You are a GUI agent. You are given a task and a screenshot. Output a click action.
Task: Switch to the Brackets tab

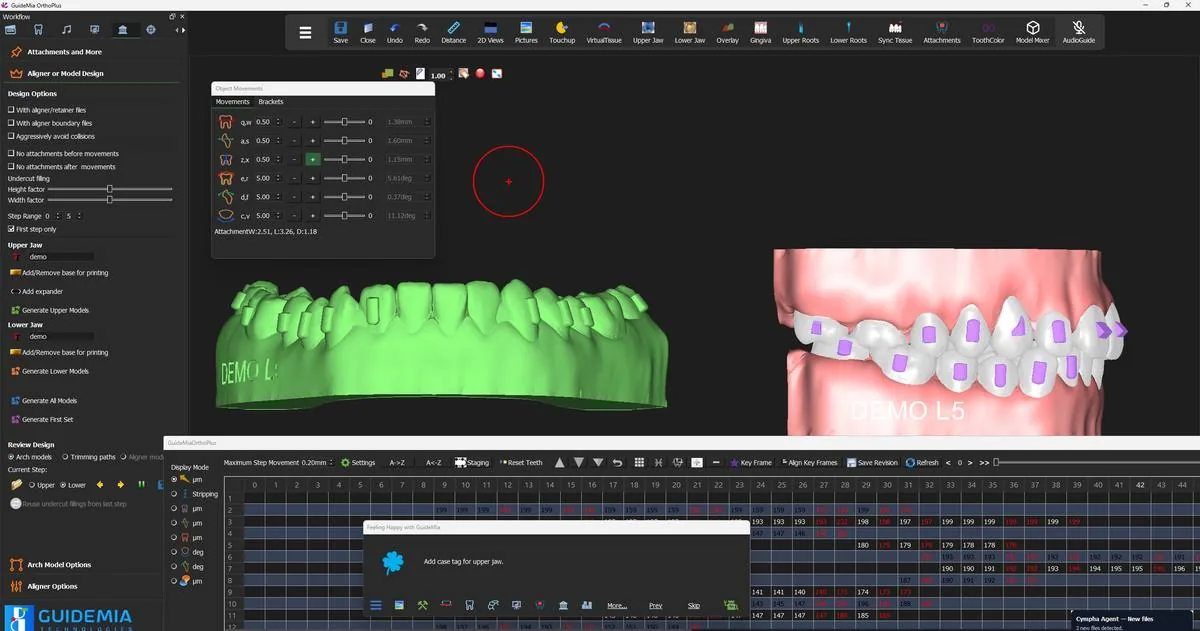pyautogui.click(x=271, y=102)
